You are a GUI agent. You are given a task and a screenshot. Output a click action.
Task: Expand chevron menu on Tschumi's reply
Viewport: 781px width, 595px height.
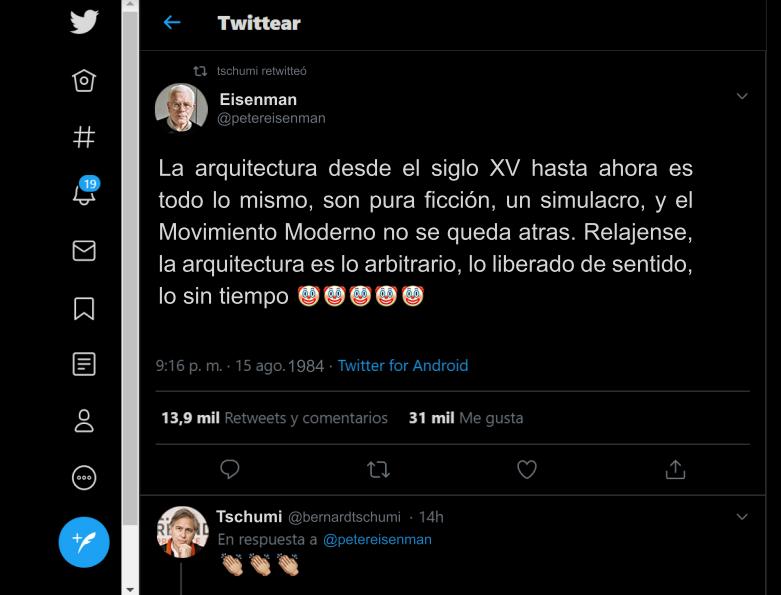pyautogui.click(x=742, y=517)
